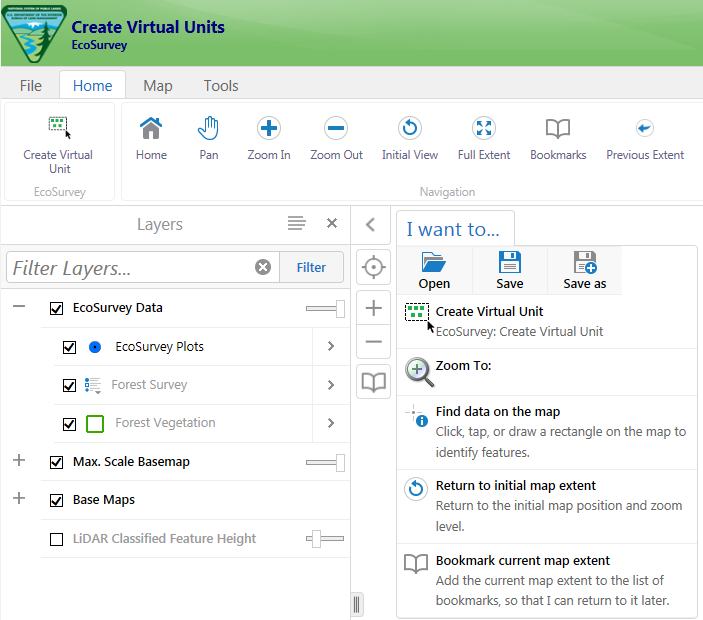Click the BLM logo in the header
703x620 pixels.
pyautogui.click(x=34, y=33)
